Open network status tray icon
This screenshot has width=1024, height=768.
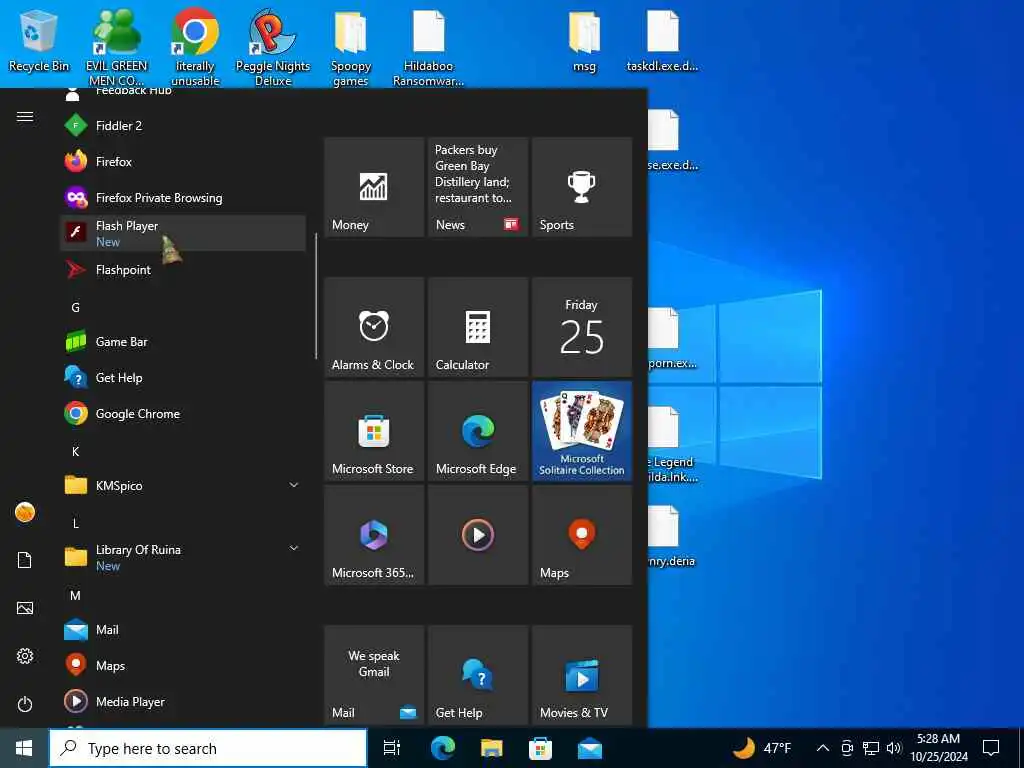click(x=871, y=748)
